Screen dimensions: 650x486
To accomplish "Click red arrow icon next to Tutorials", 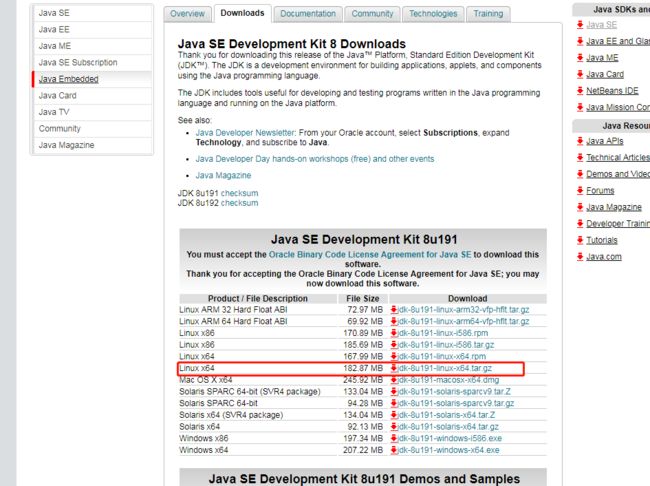I will (580, 240).
